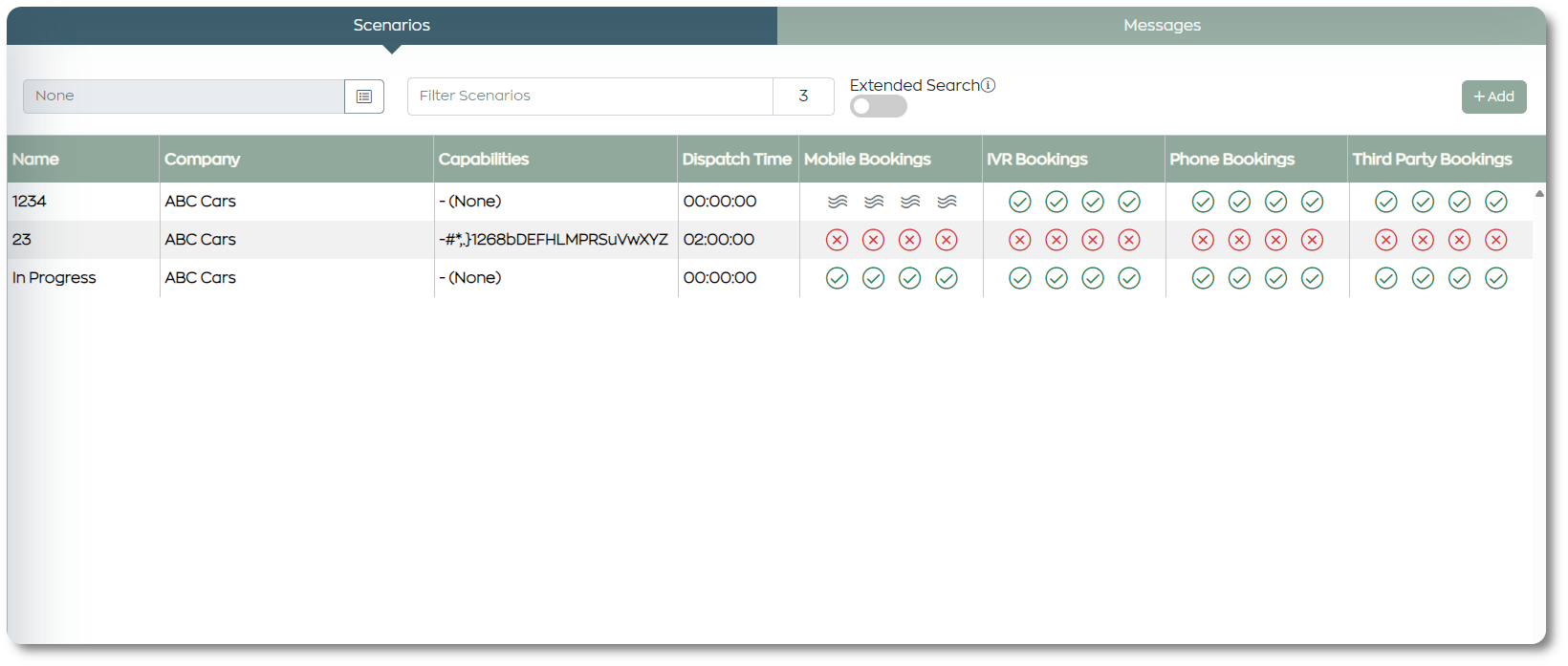Screen dimensions: 1568x666
Task: Click first Third Party Bookings cross in row 23
Action: 1386,240
